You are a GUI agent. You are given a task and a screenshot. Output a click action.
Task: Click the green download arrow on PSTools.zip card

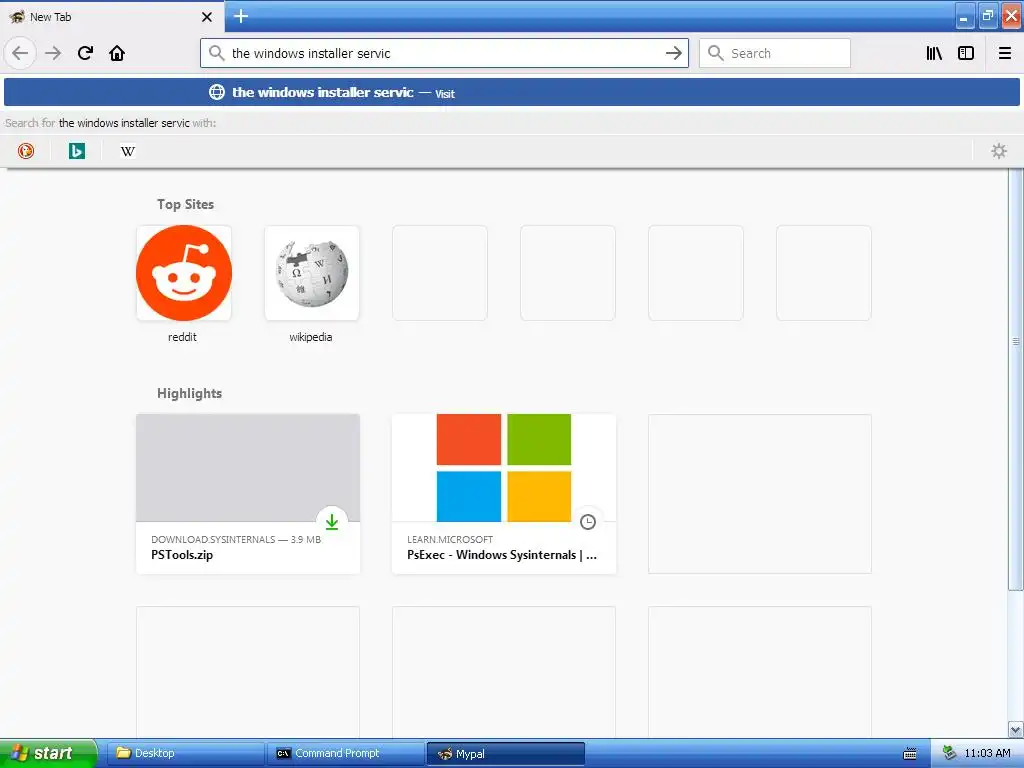coord(332,521)
